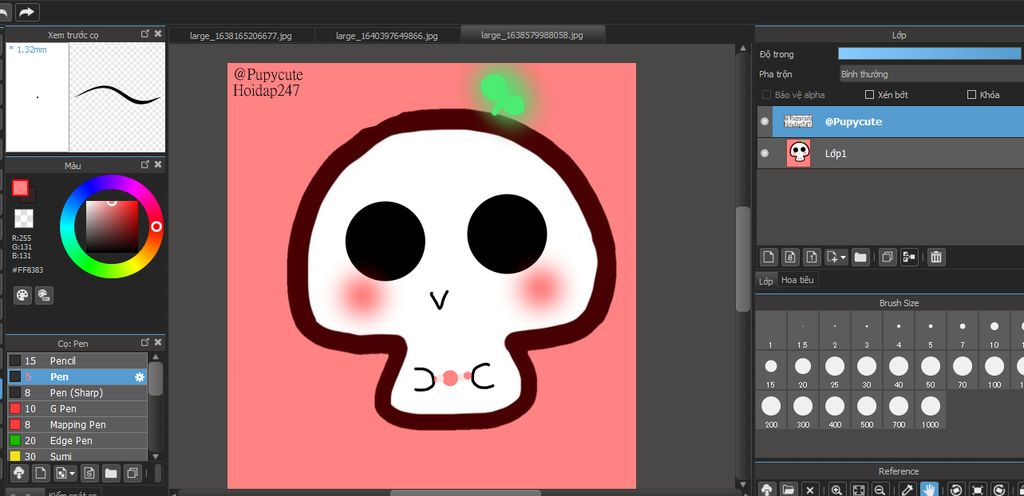This screenshot has width=1024, height=496.
Task: Select the Edge Pen brush
Action: pos(77,441)
